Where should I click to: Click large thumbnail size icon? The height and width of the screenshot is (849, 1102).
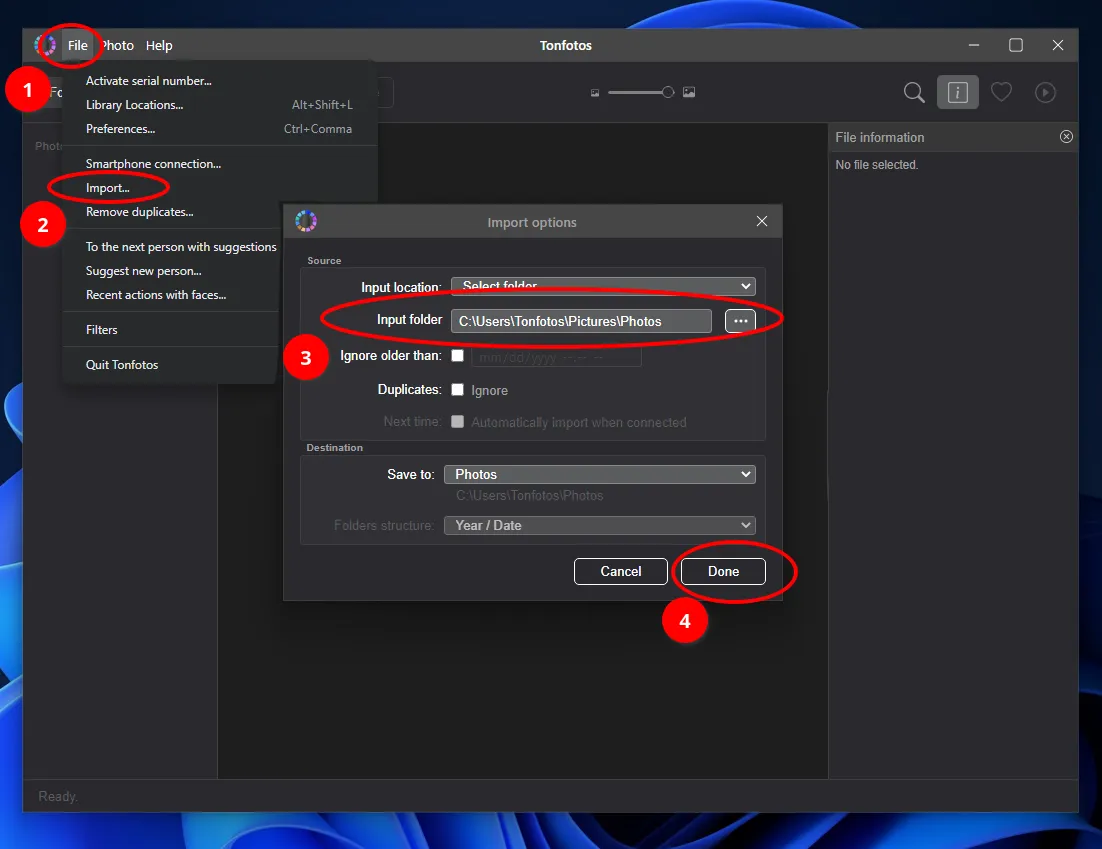[689, 92]
